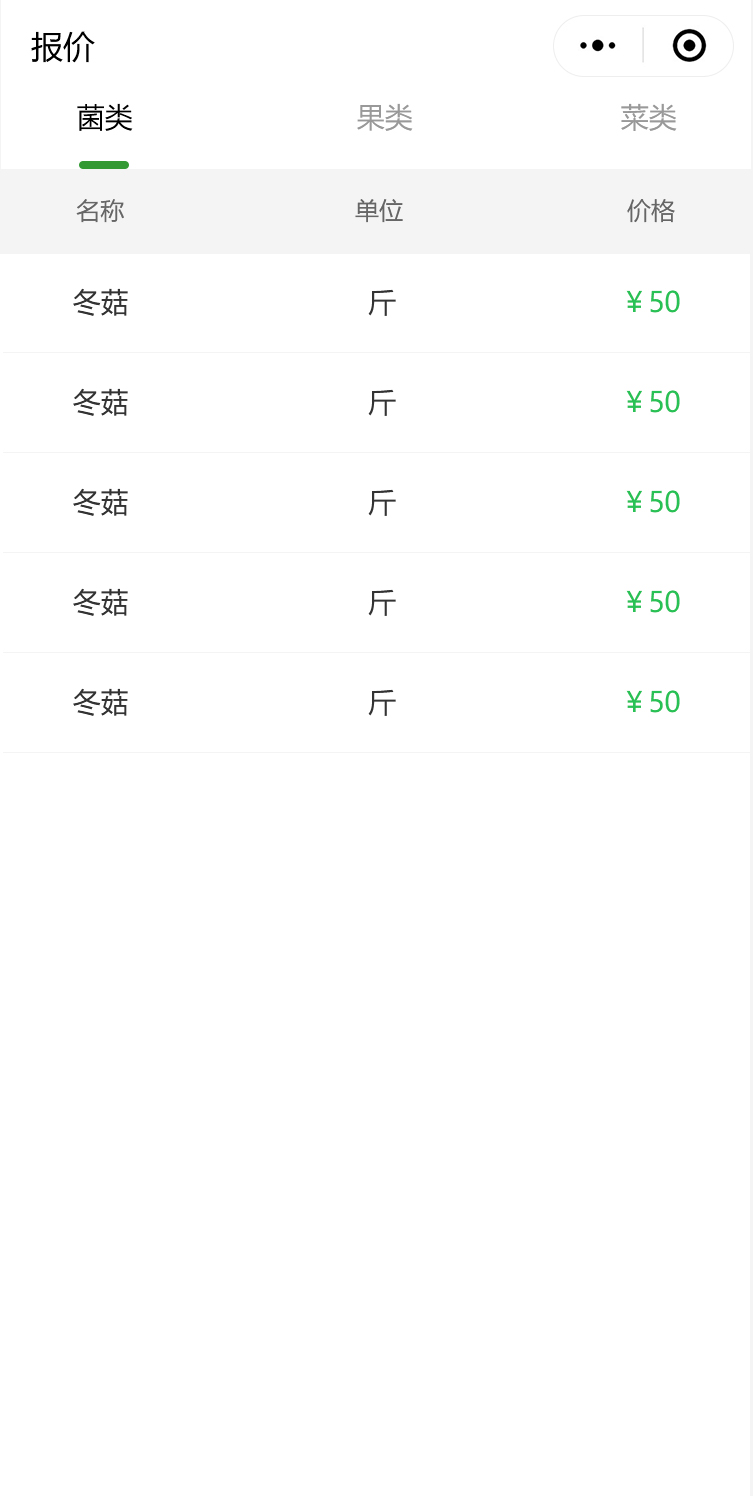Click the 斤 unit in first row
Viewport: 753px width, 1496px height.
click(x=382, y=302)
